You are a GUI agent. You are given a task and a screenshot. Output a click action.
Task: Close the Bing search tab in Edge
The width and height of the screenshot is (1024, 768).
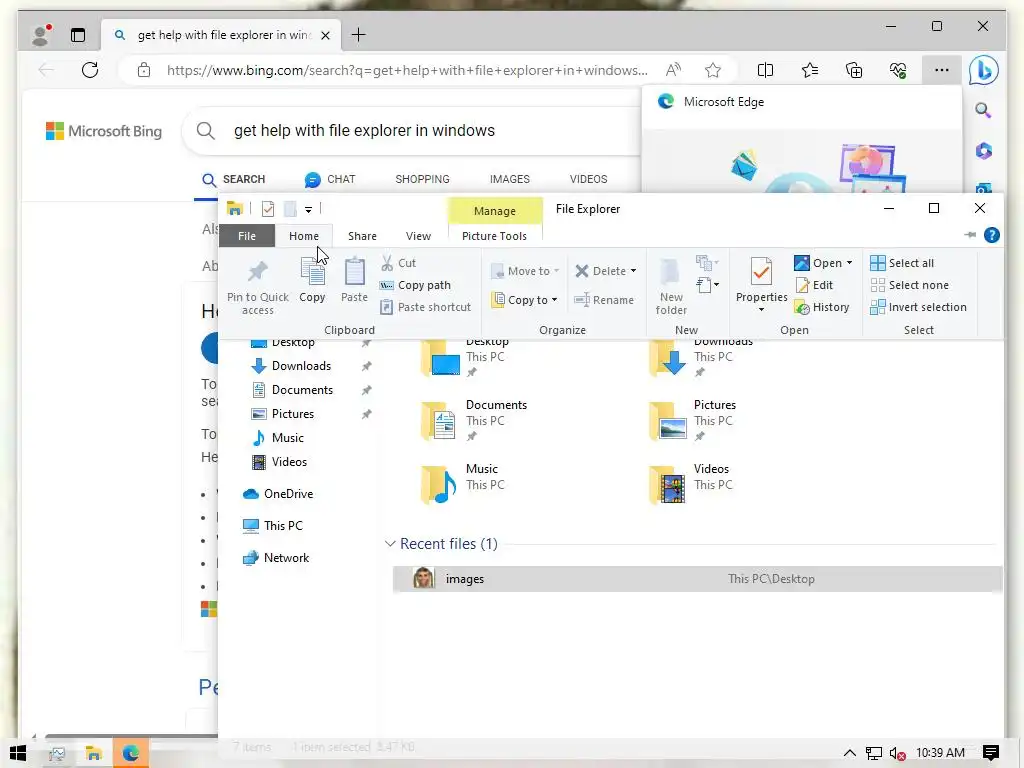(x=326, y=35)
